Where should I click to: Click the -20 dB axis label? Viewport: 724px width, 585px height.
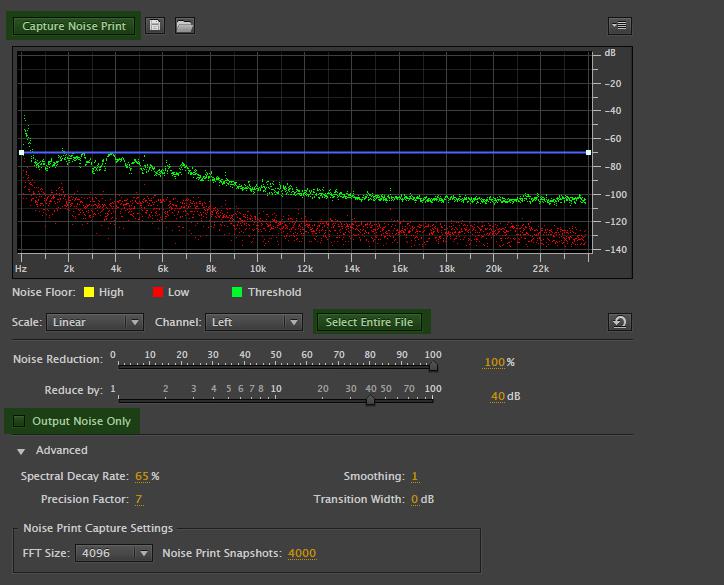pyautogui.click(x=615, y=84)
